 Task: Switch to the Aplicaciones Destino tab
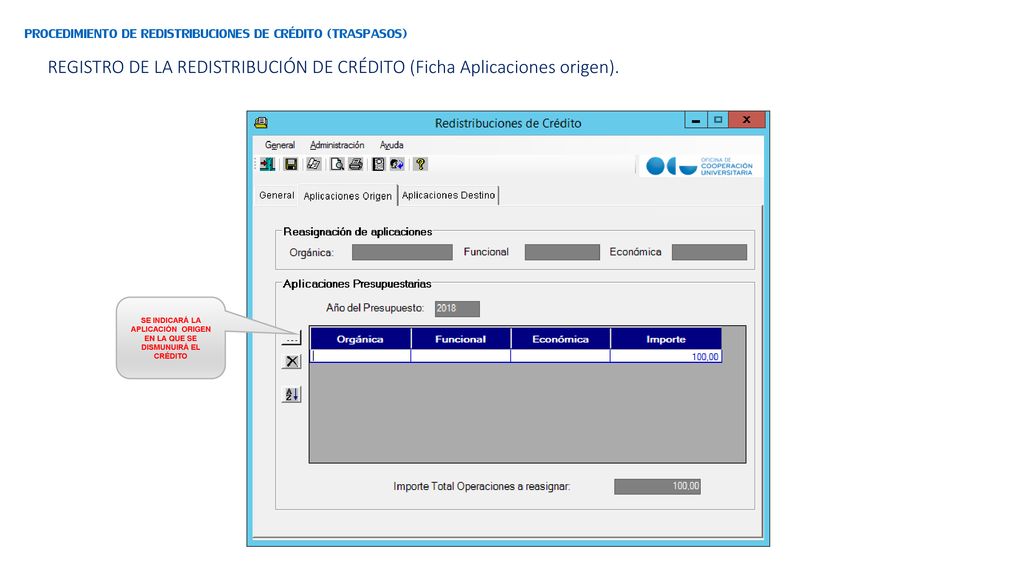449,195
